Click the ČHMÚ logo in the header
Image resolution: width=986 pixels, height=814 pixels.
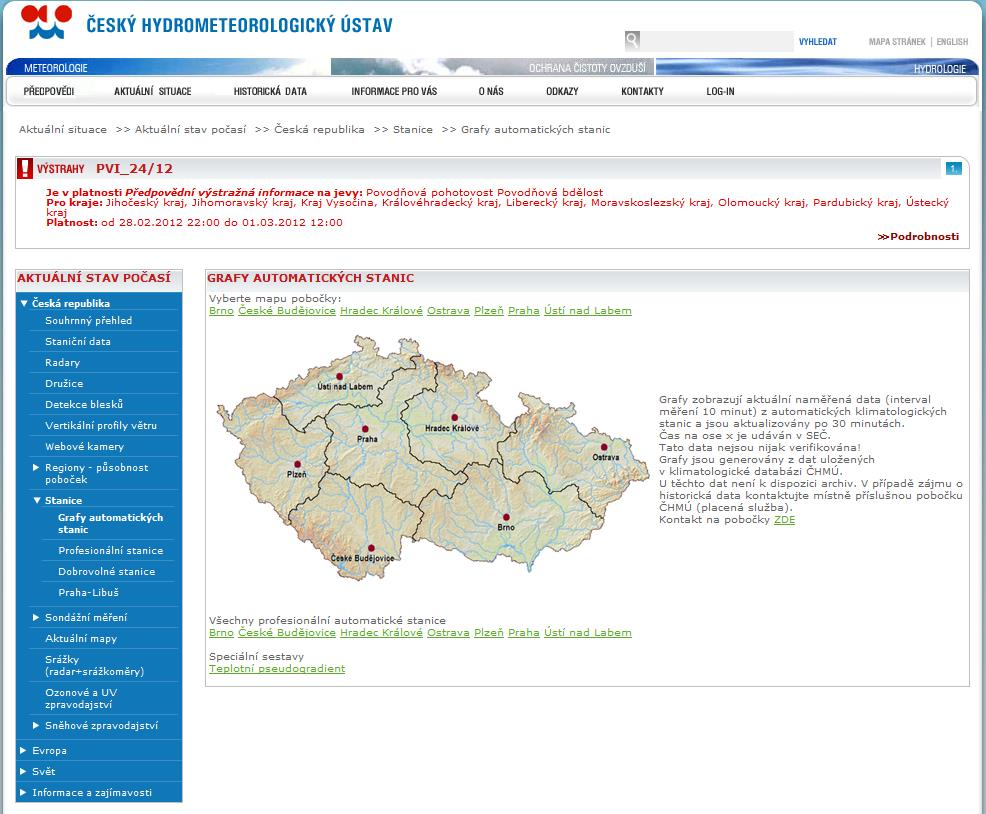[x=46, y=23]
